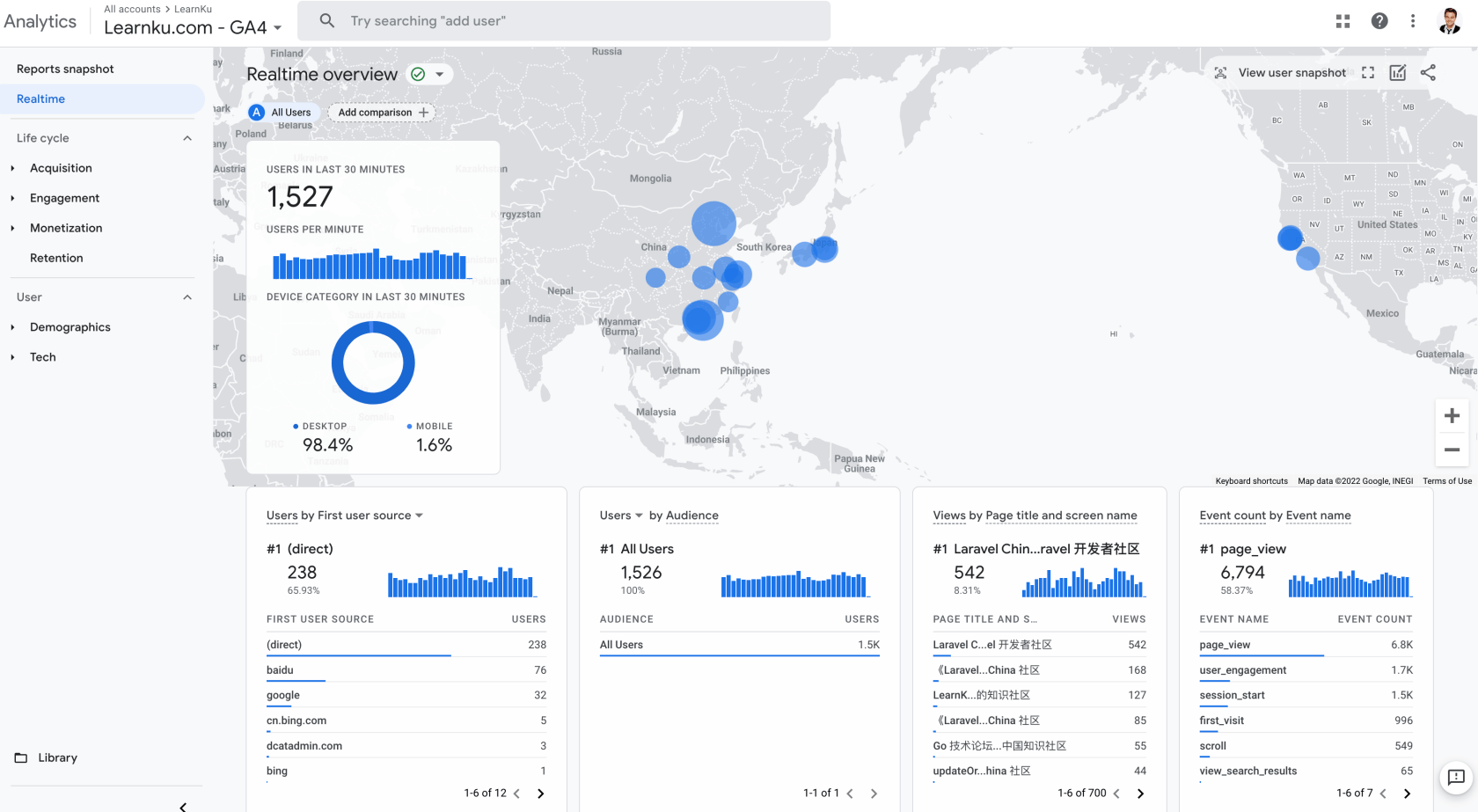
Task: Go to previous page of Views by Page title
Action: tap(1116, 794)
